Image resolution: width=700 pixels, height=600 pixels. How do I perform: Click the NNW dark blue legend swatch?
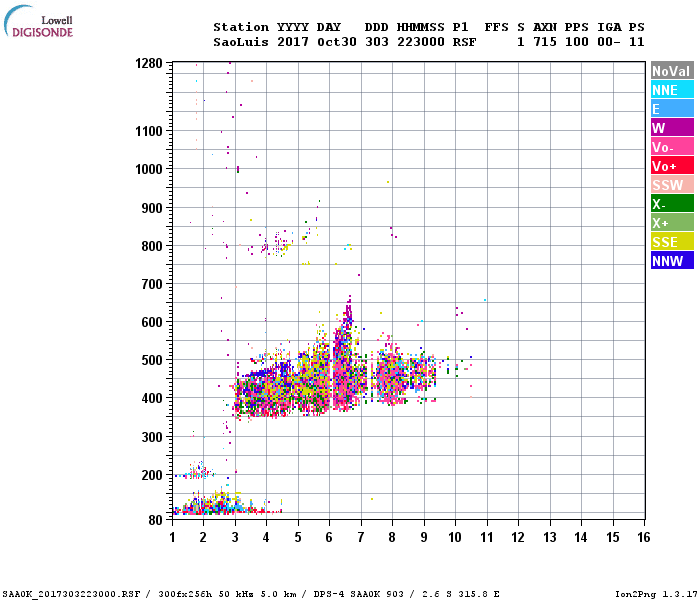(672, 261)
